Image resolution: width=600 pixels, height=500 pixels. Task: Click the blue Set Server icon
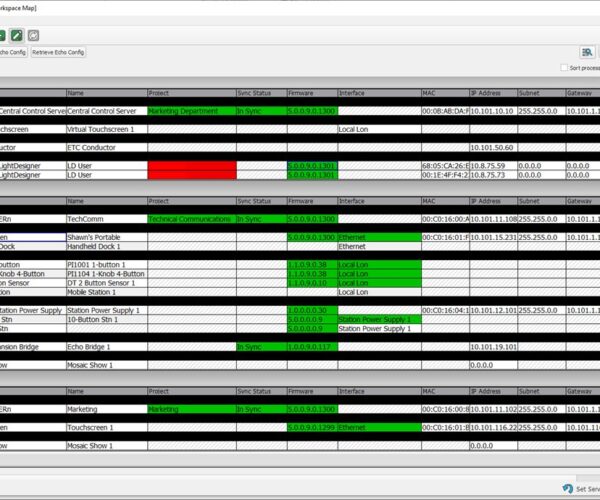pos(568,489)
